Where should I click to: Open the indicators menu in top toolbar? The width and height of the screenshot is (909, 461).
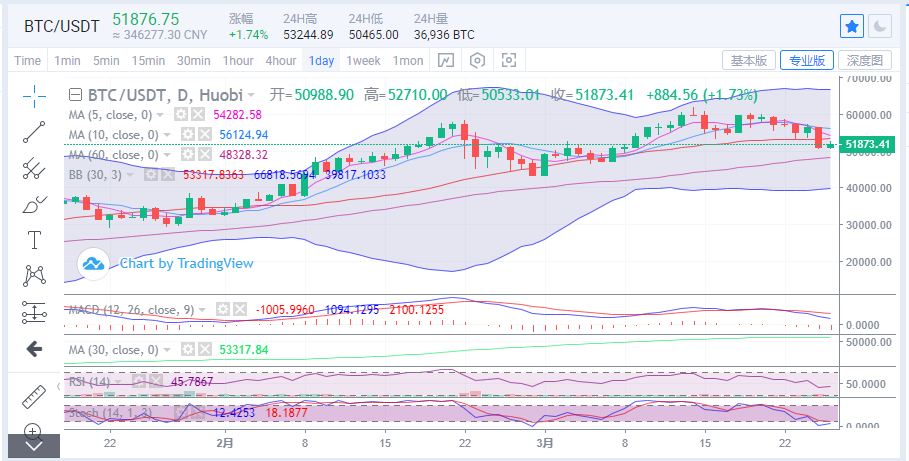pos(445,60)
